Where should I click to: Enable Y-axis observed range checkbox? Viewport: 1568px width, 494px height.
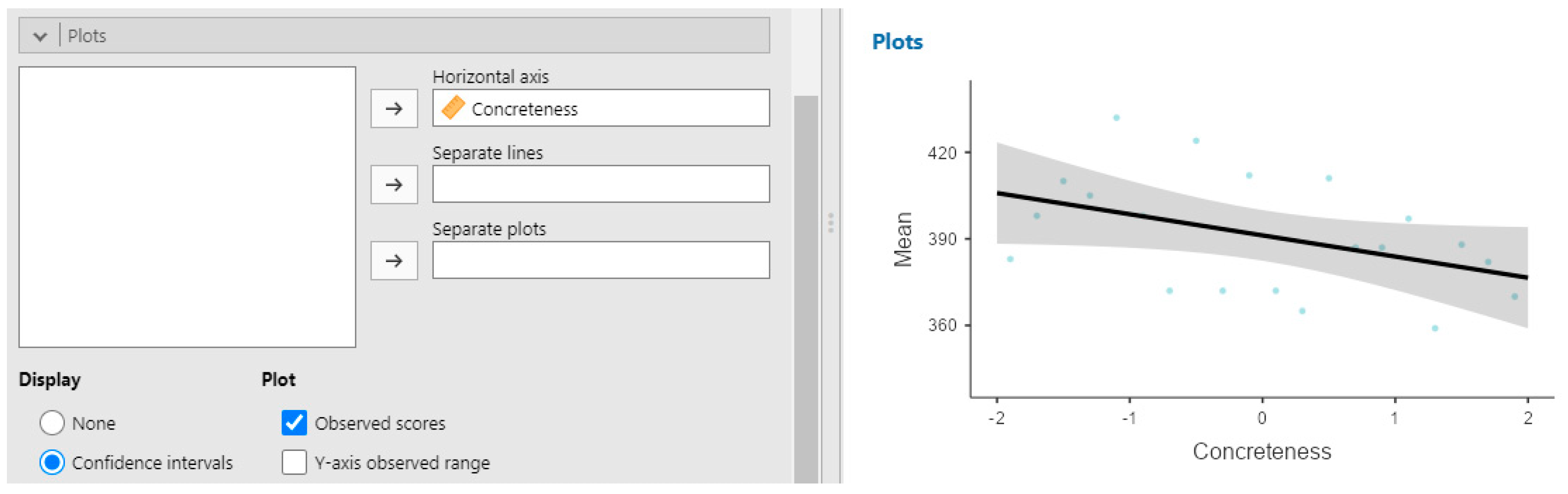coord(294,462)
